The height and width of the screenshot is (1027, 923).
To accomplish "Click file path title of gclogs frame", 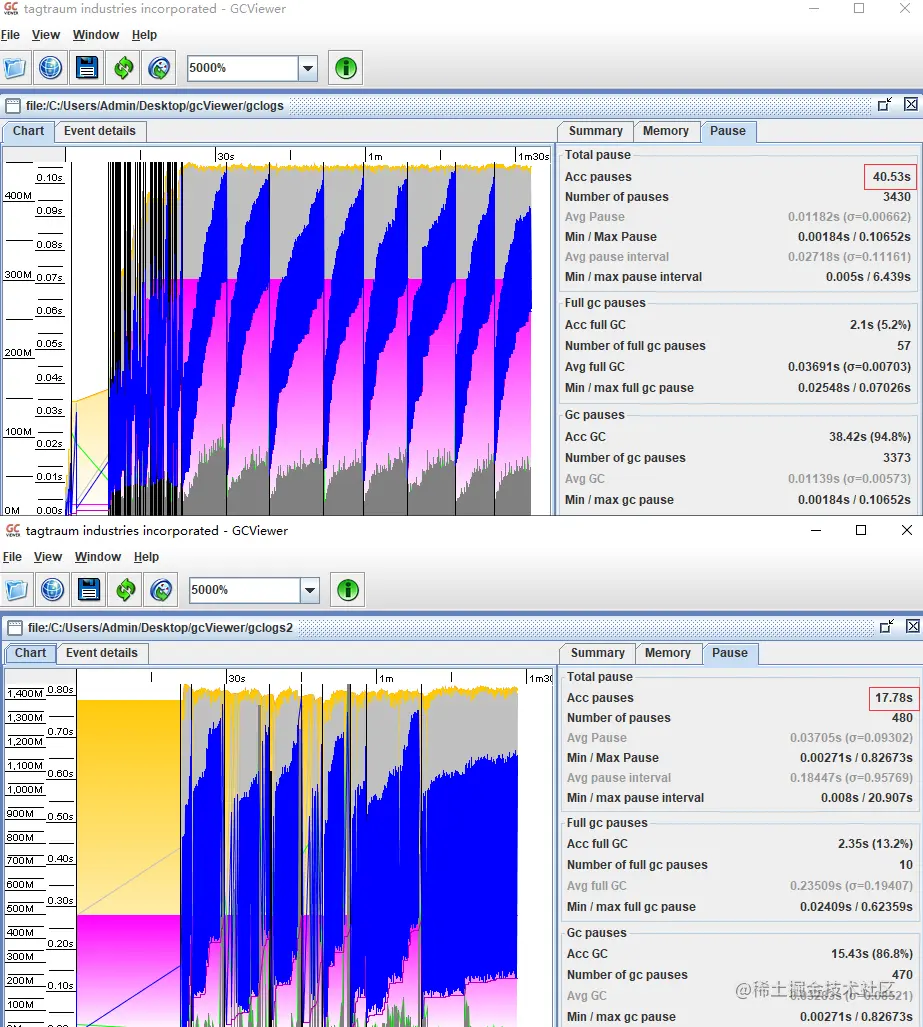I will [x=155, y=105].
